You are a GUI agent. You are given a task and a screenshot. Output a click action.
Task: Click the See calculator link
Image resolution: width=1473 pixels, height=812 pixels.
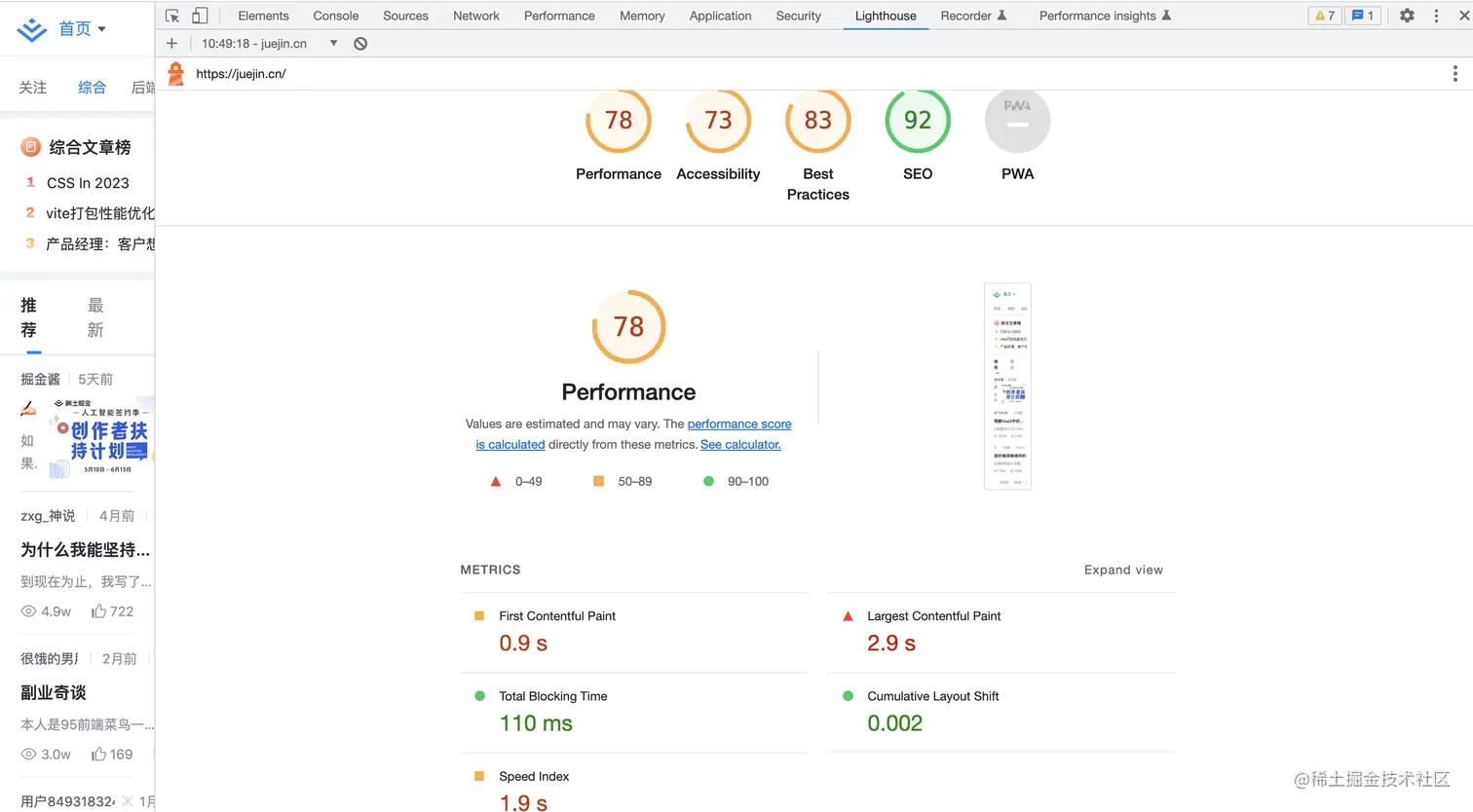point(740,445)
